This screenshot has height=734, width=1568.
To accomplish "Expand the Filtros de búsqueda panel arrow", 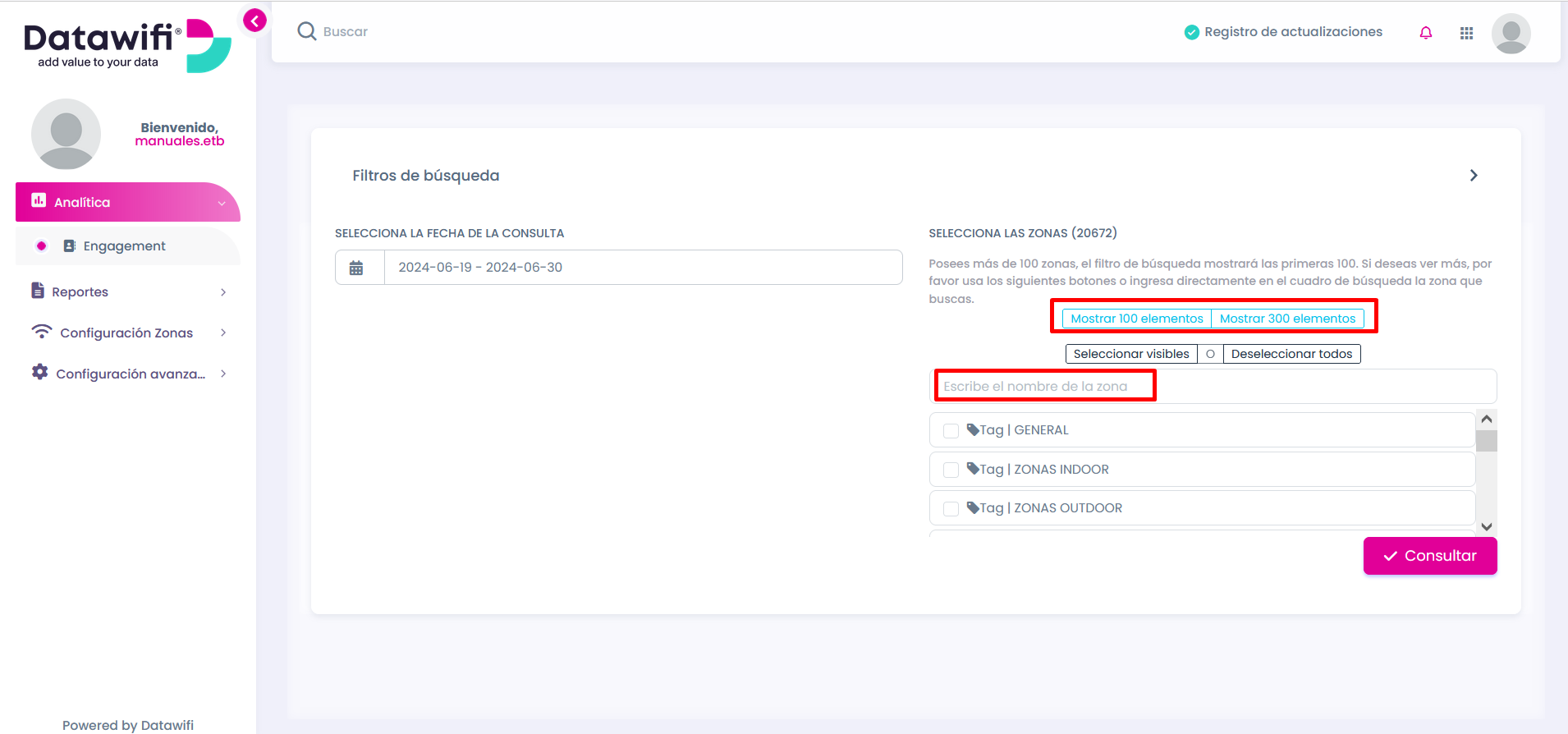I will click(x=1474, y=176).
